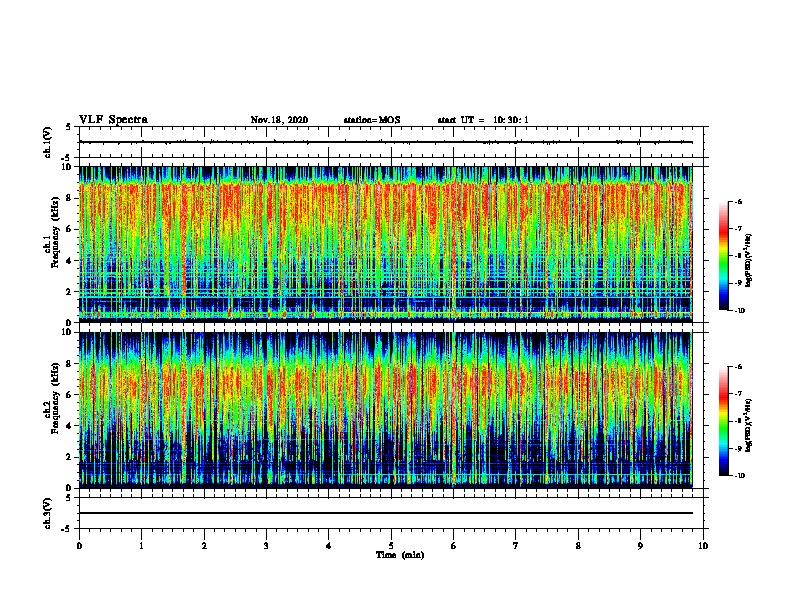Click the time axis tick label "7"

coord(516,546)
